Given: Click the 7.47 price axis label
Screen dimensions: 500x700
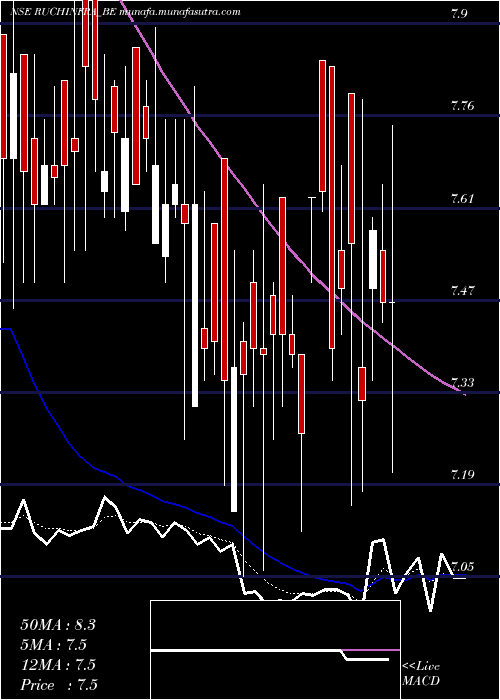Looking at the screenshot, I should (462, 291).
